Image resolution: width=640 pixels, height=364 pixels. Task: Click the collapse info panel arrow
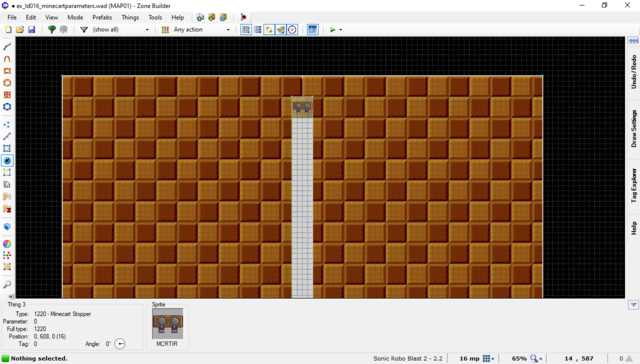pos(633,305)
